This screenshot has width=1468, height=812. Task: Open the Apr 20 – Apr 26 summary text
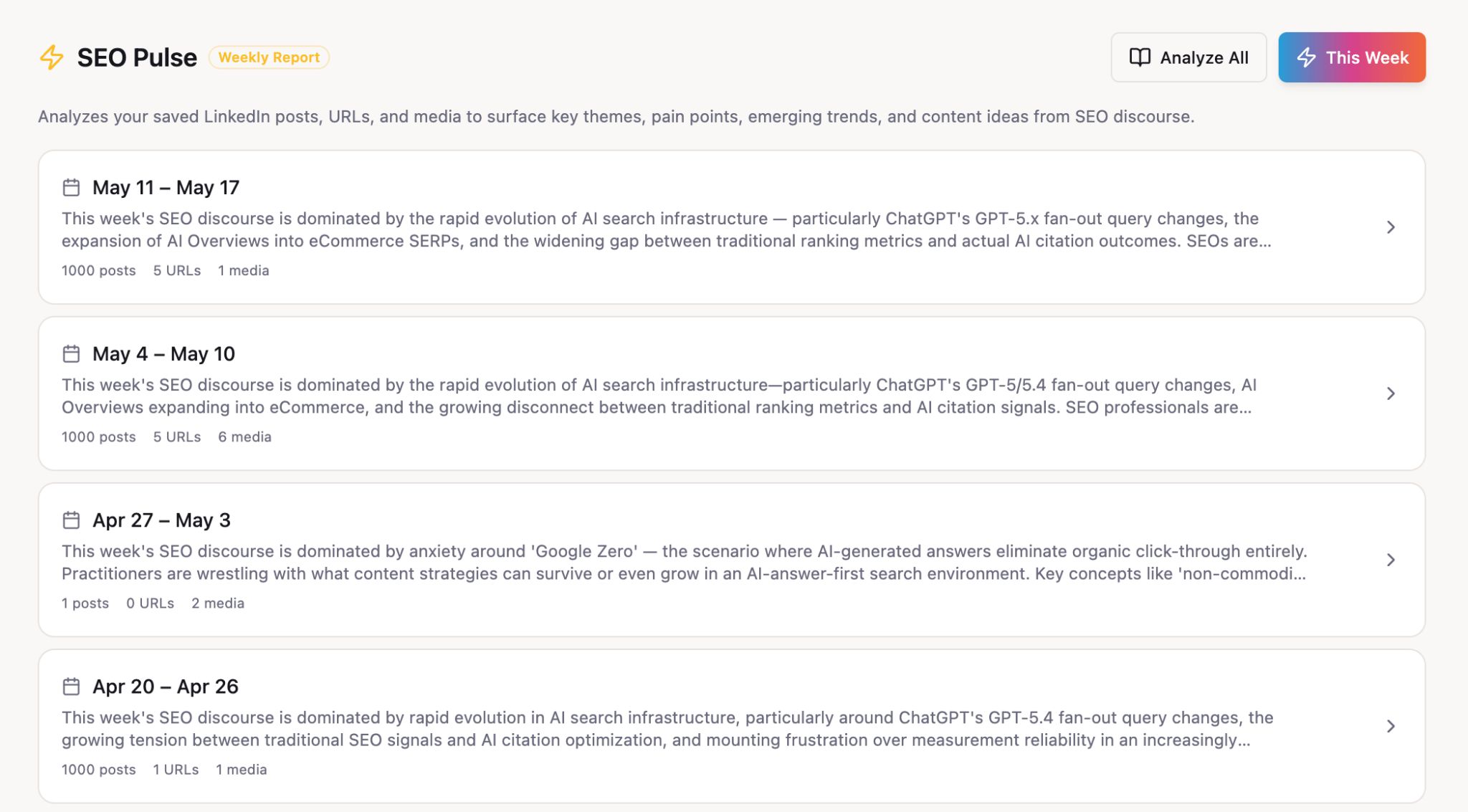[667, 729]
